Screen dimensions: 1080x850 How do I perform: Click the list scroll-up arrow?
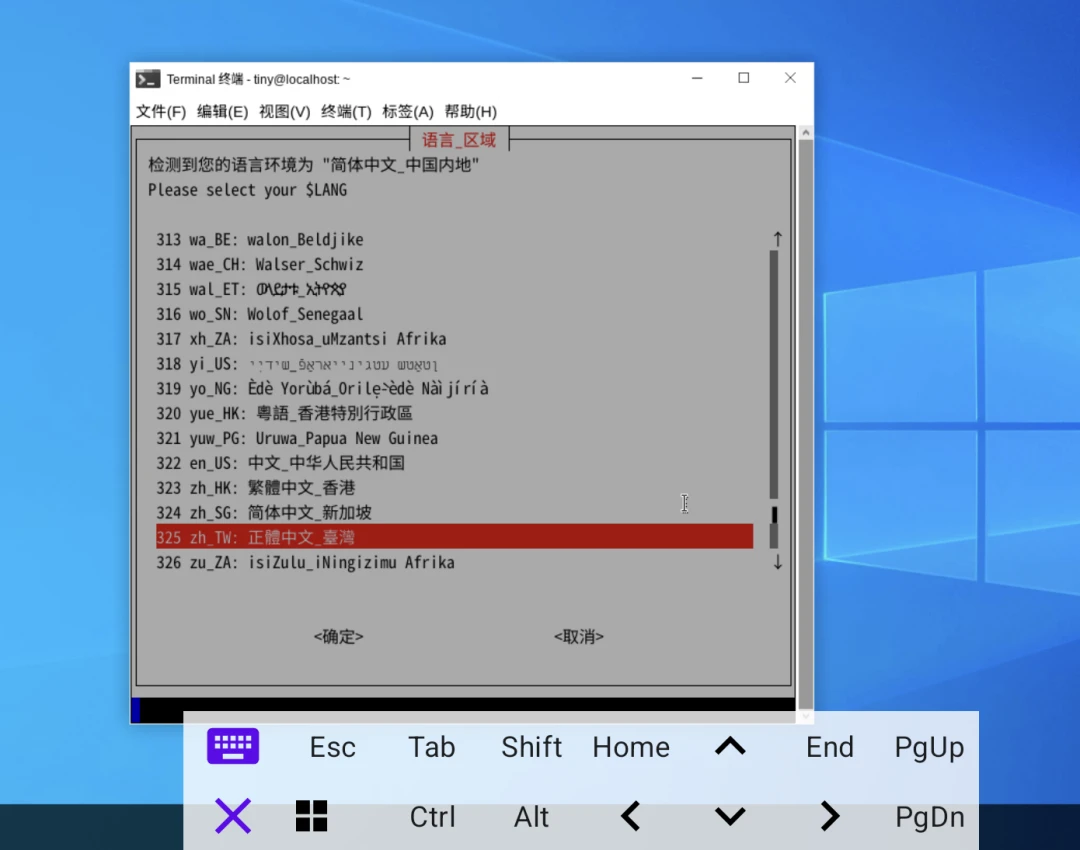(x=777, y=239)
